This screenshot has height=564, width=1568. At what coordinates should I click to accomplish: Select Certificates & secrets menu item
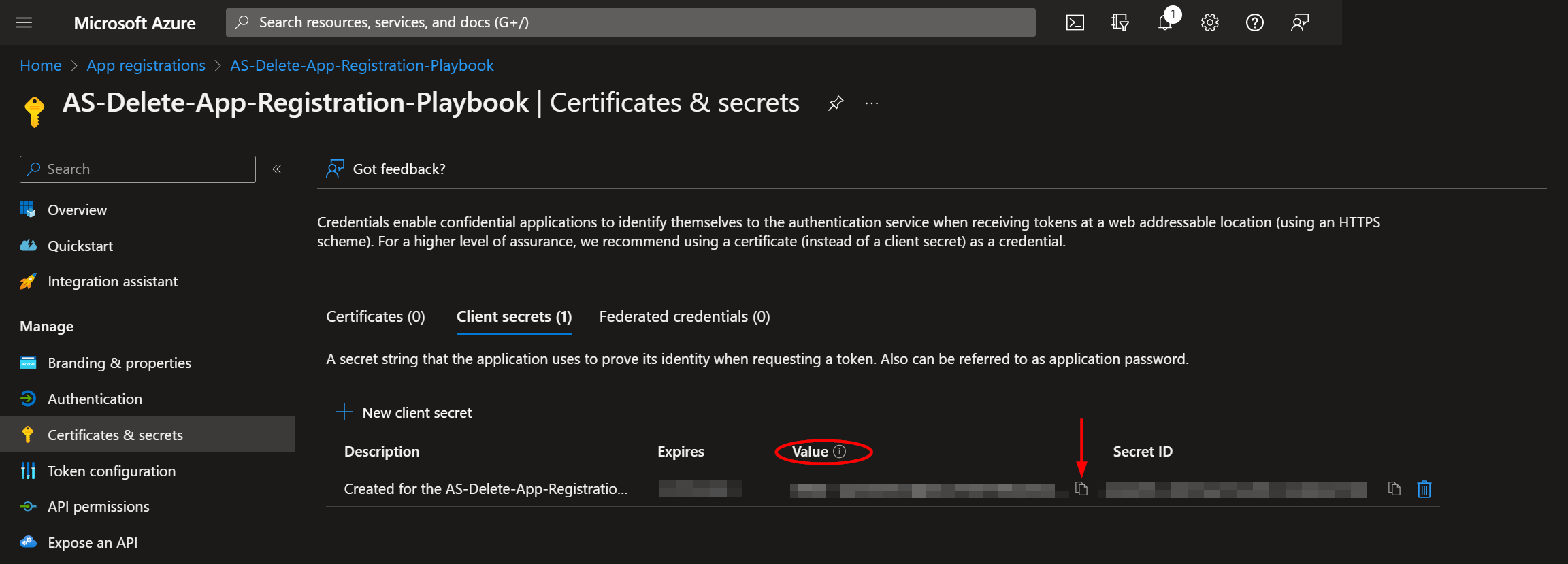147,434
